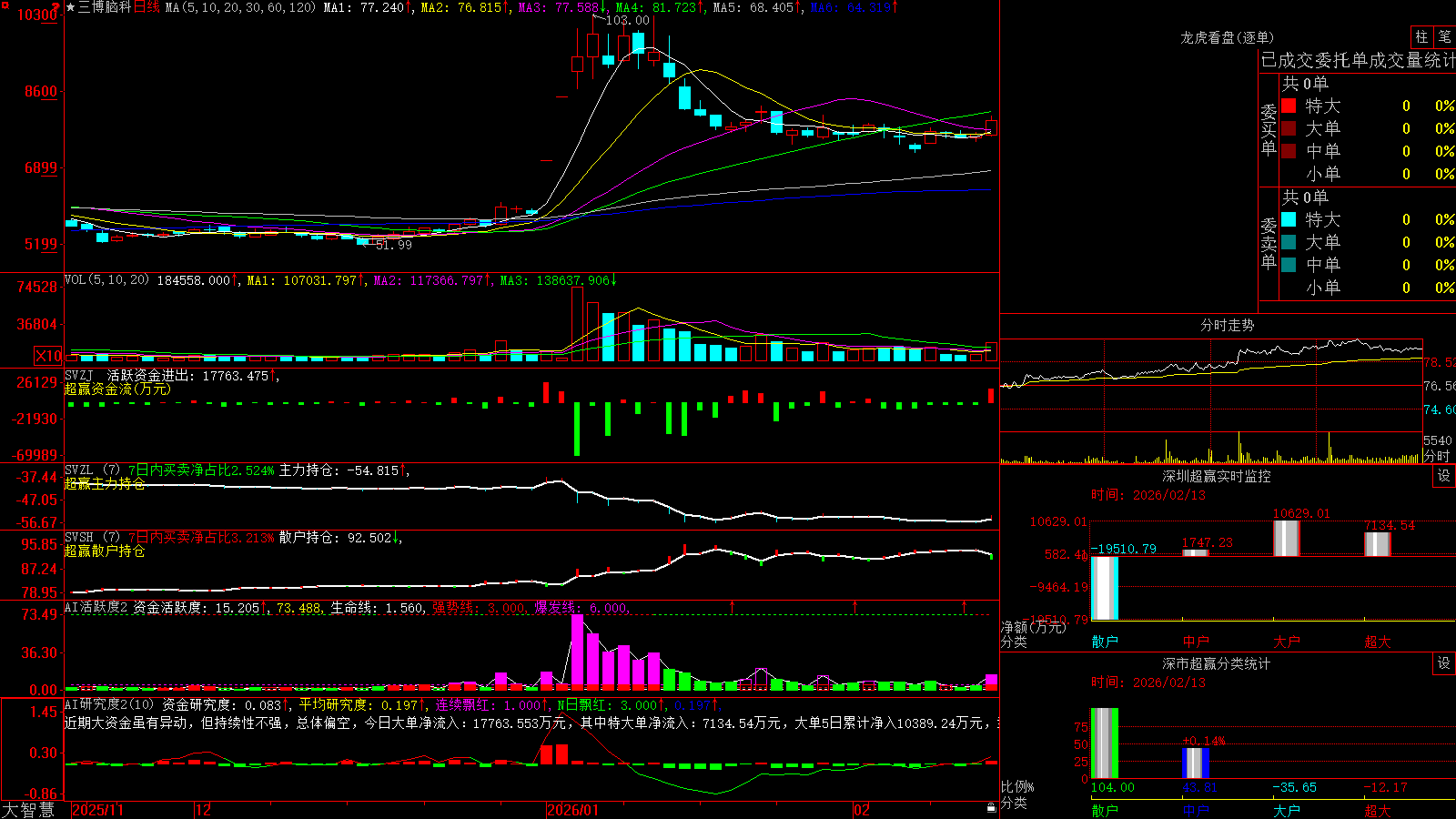
Task: Click the cyan 特大 sell-order color swatch
Action: 1289,219
